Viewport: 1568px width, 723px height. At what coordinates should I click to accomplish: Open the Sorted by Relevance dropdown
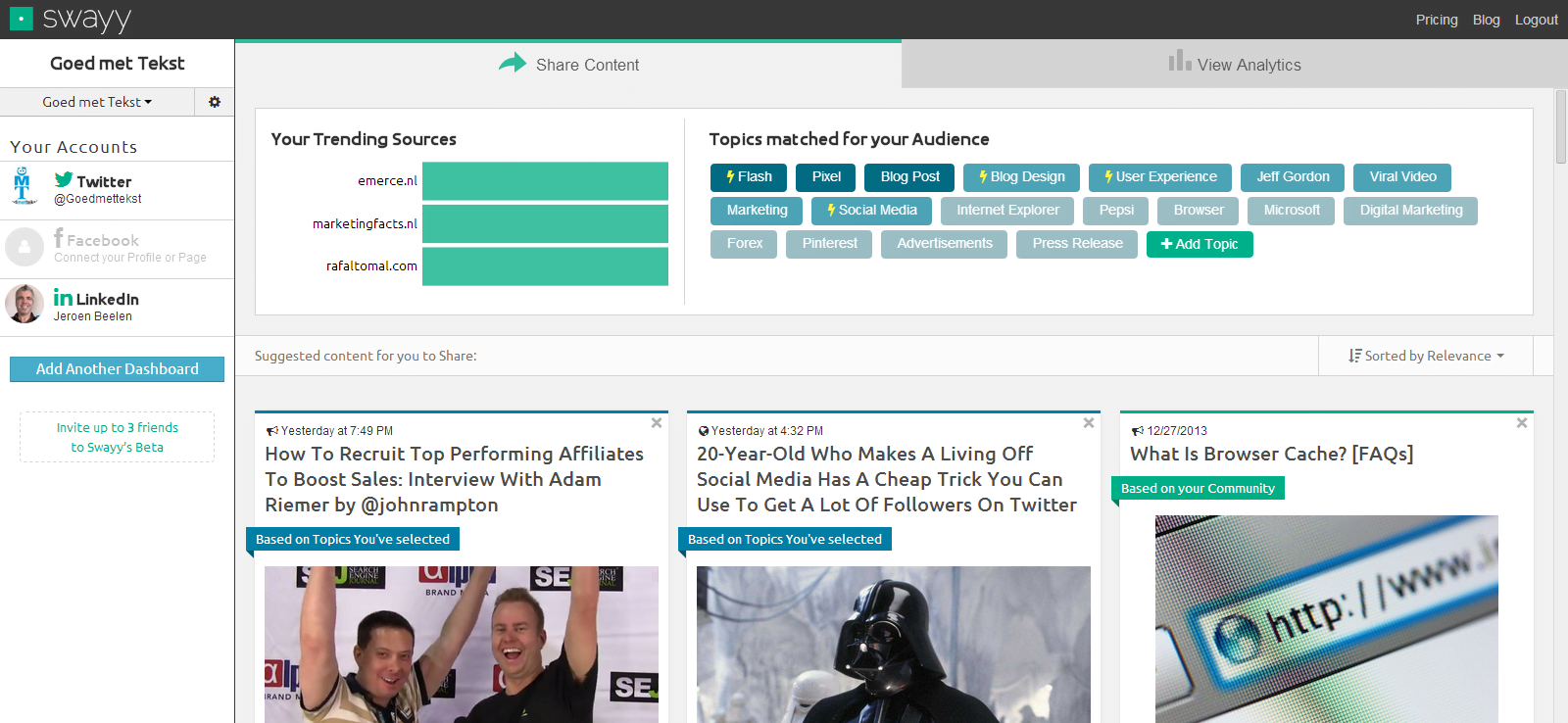[x=1426, y=356]
